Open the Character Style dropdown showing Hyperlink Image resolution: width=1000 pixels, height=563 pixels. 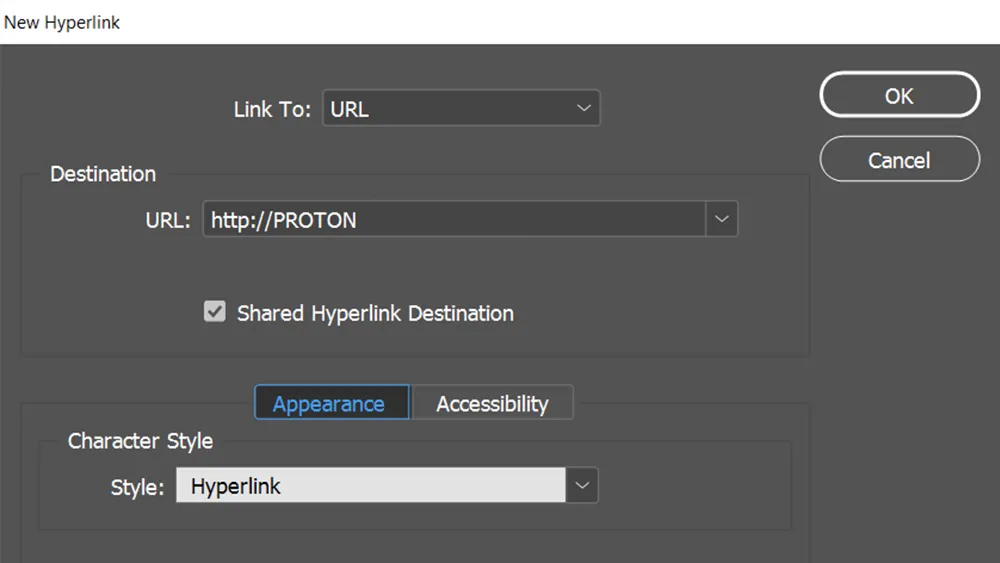coord(370,487)
